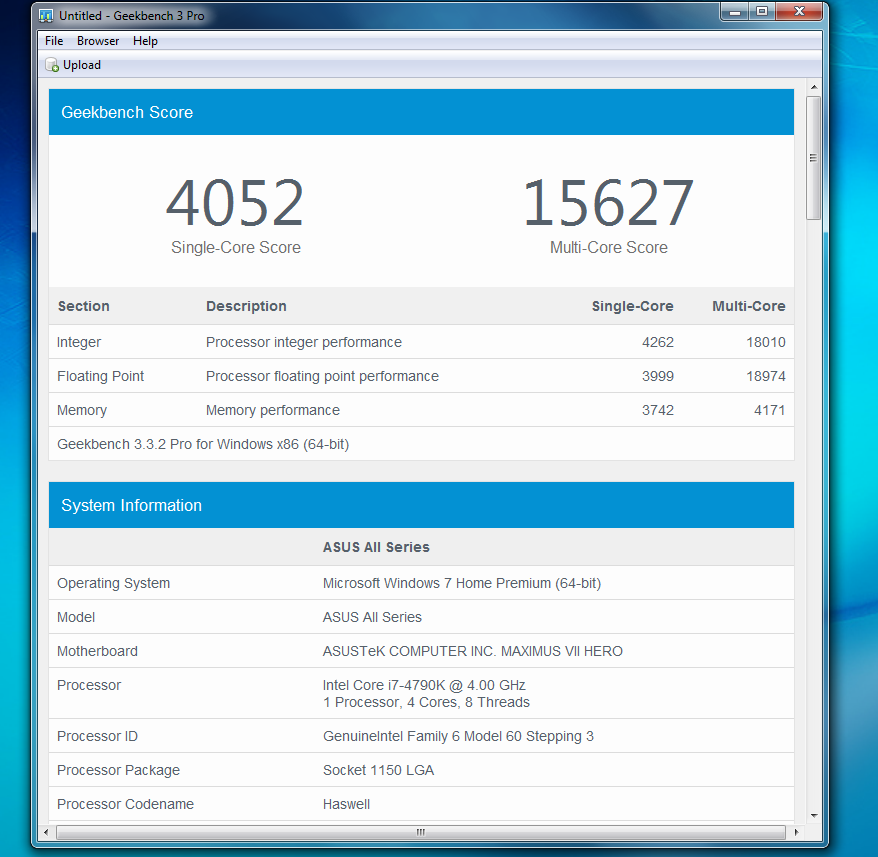878x857 pixels.
Task: Click '1 Processor, 4 Cores, 8 Threads'
Action: [x=426, y=702]
